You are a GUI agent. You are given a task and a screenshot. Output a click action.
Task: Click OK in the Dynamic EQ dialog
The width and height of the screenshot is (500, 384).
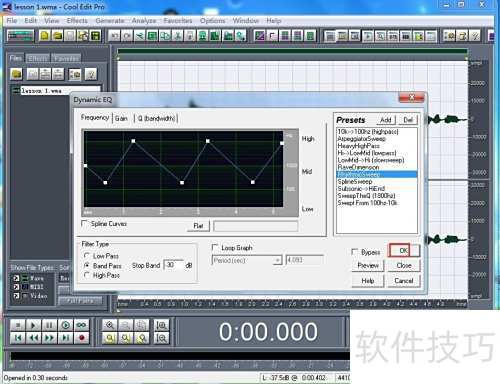[x=404, y=250]
